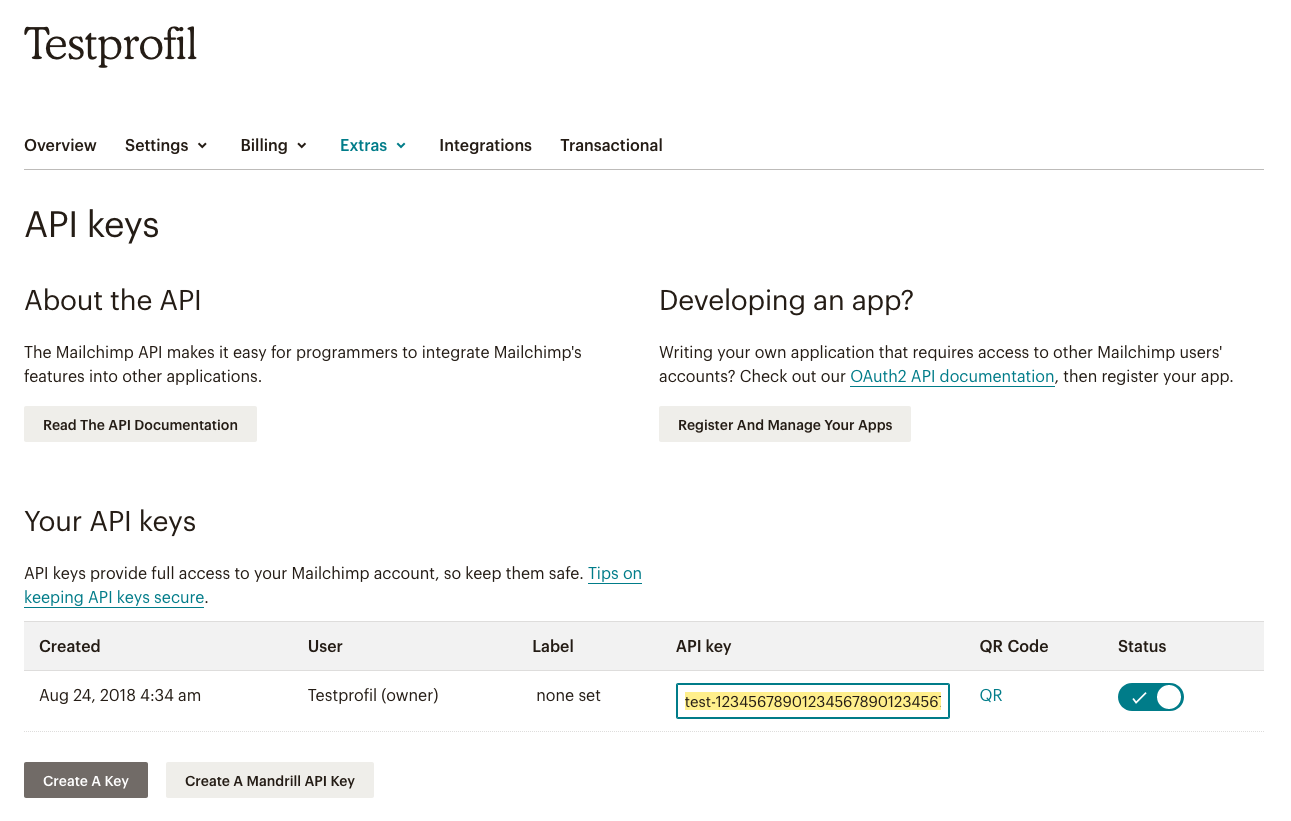Click the 'Developing an app?' heading
This screenshot has width=1291, height=821.
pyautogui.click(x=786, y=300)
